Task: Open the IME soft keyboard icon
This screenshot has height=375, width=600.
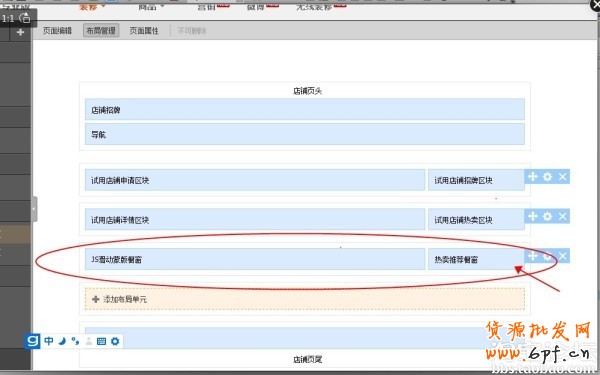Action: pyautogui.click(x=101, y=341)
